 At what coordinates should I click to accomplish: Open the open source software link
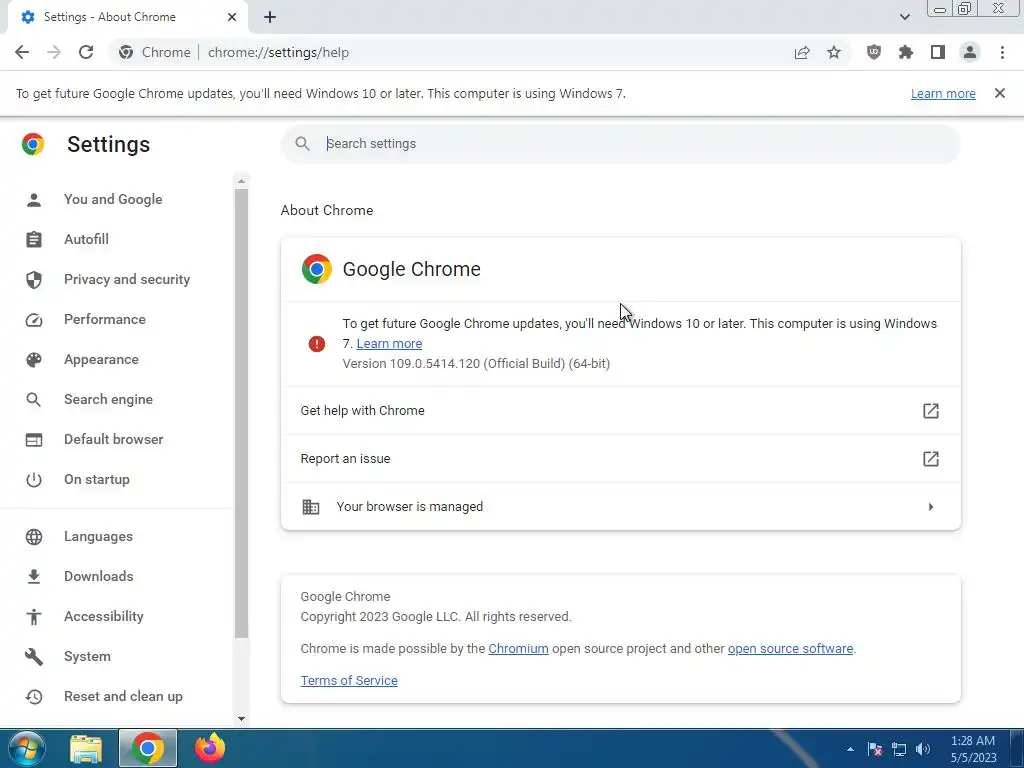[790, 648]
